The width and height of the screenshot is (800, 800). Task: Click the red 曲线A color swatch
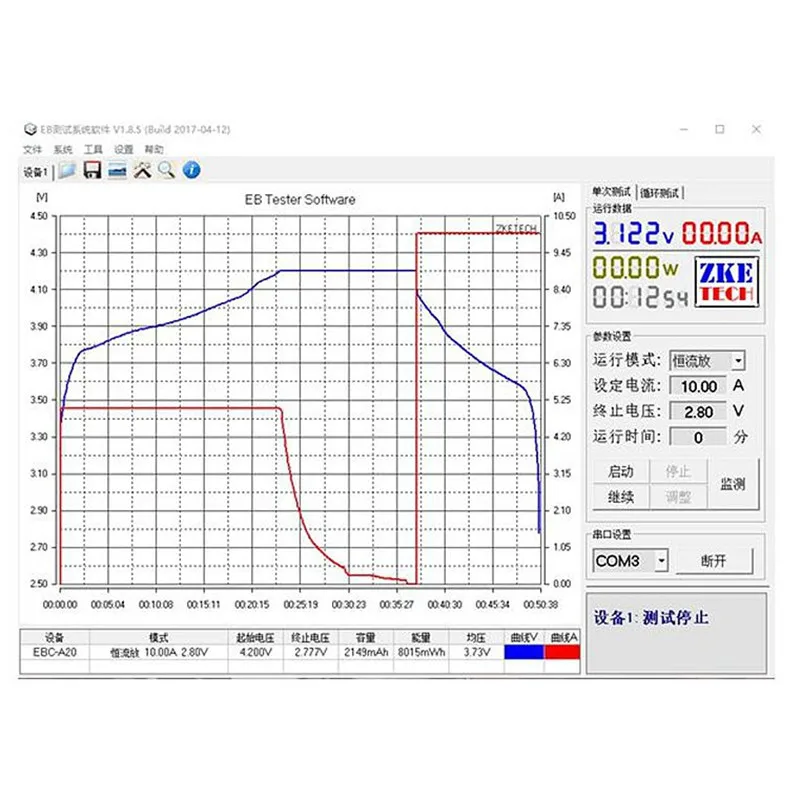click(562, 652)
